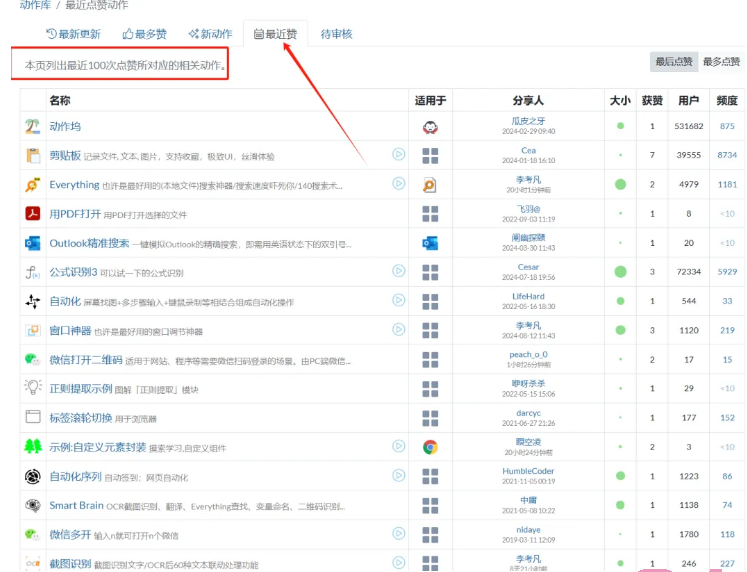Screen dimensions: 747x572
Task: Click the Outlook精准搜索 action icon
Action: (33, 243)
